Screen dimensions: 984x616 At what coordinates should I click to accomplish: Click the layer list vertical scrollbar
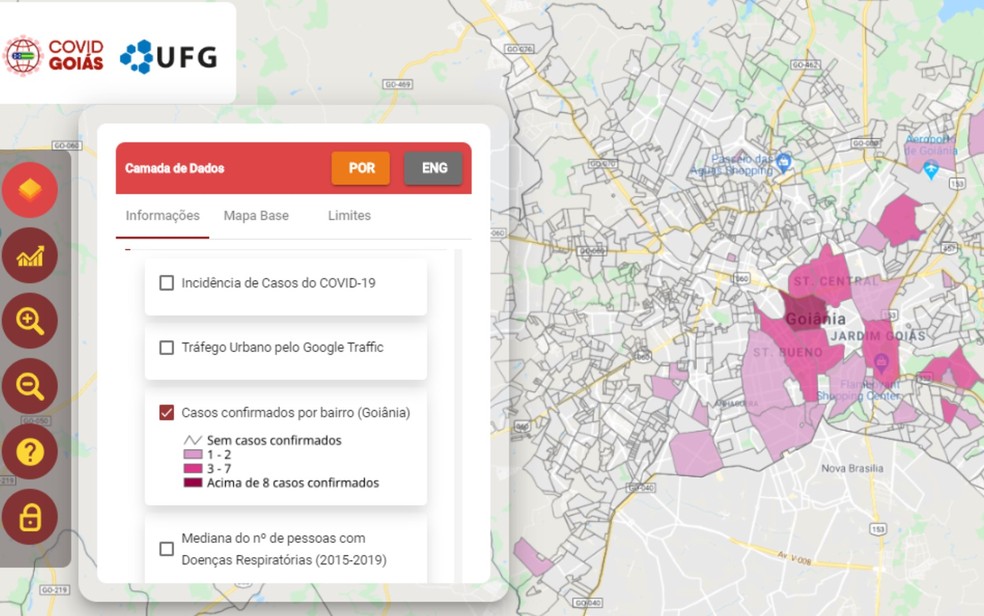pos(458,416)
